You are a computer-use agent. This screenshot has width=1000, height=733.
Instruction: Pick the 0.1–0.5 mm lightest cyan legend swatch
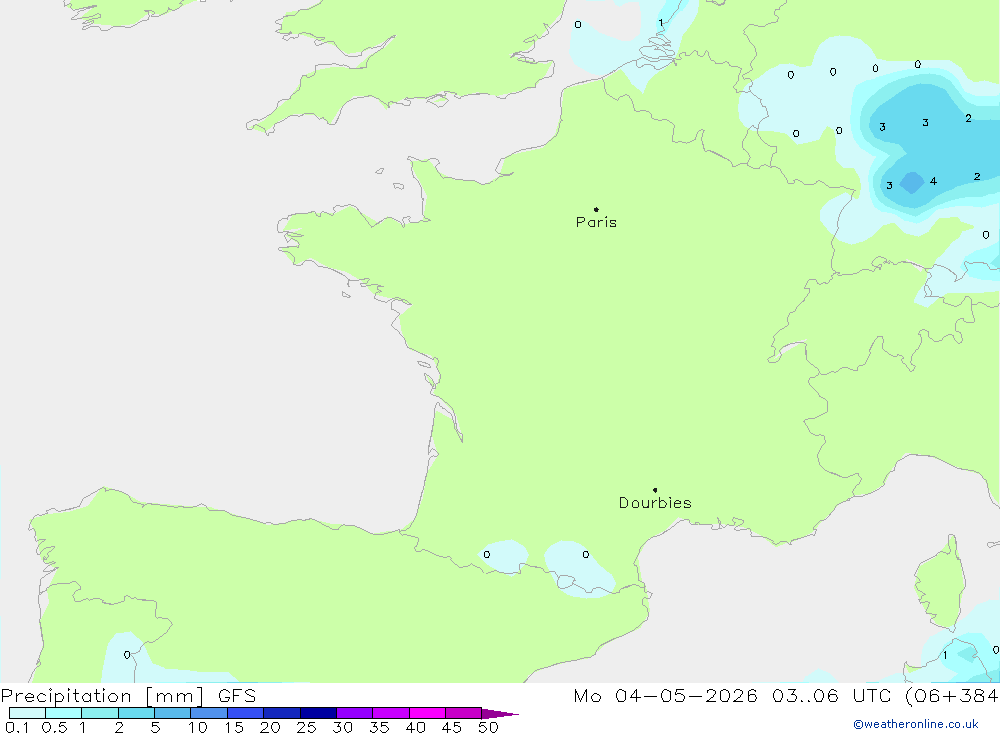(x=27, y=713)
